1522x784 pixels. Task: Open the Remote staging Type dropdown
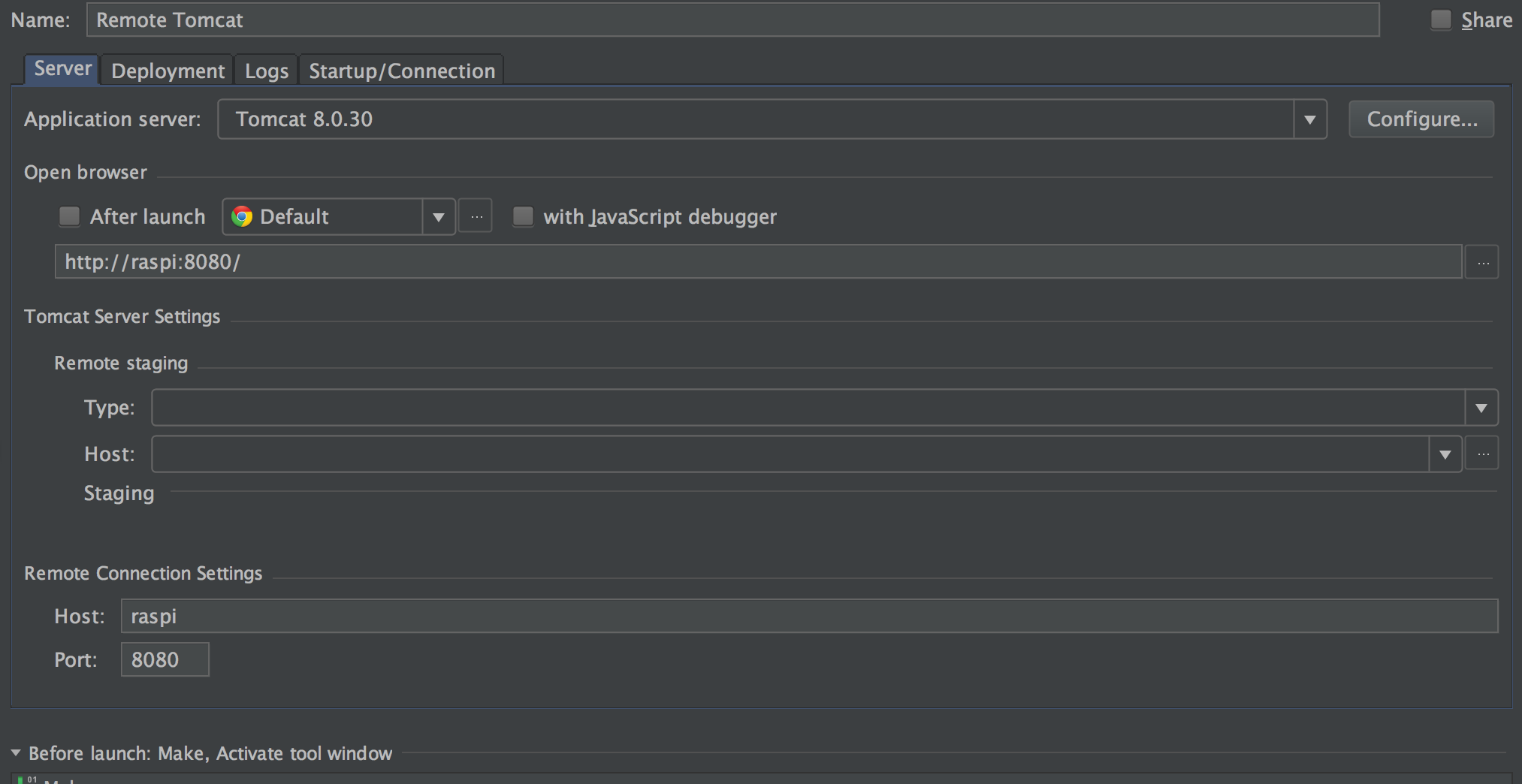click(1481, 408)
